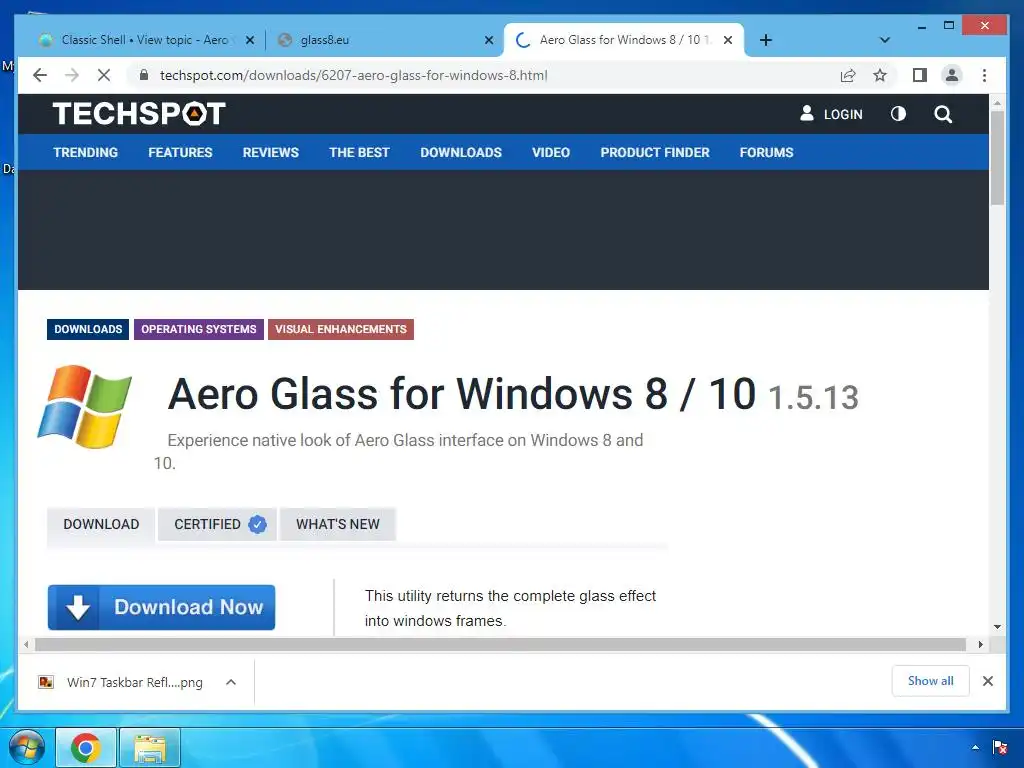Open the REVIEWS section
The image size is (1024, 768).
point(270,152)
